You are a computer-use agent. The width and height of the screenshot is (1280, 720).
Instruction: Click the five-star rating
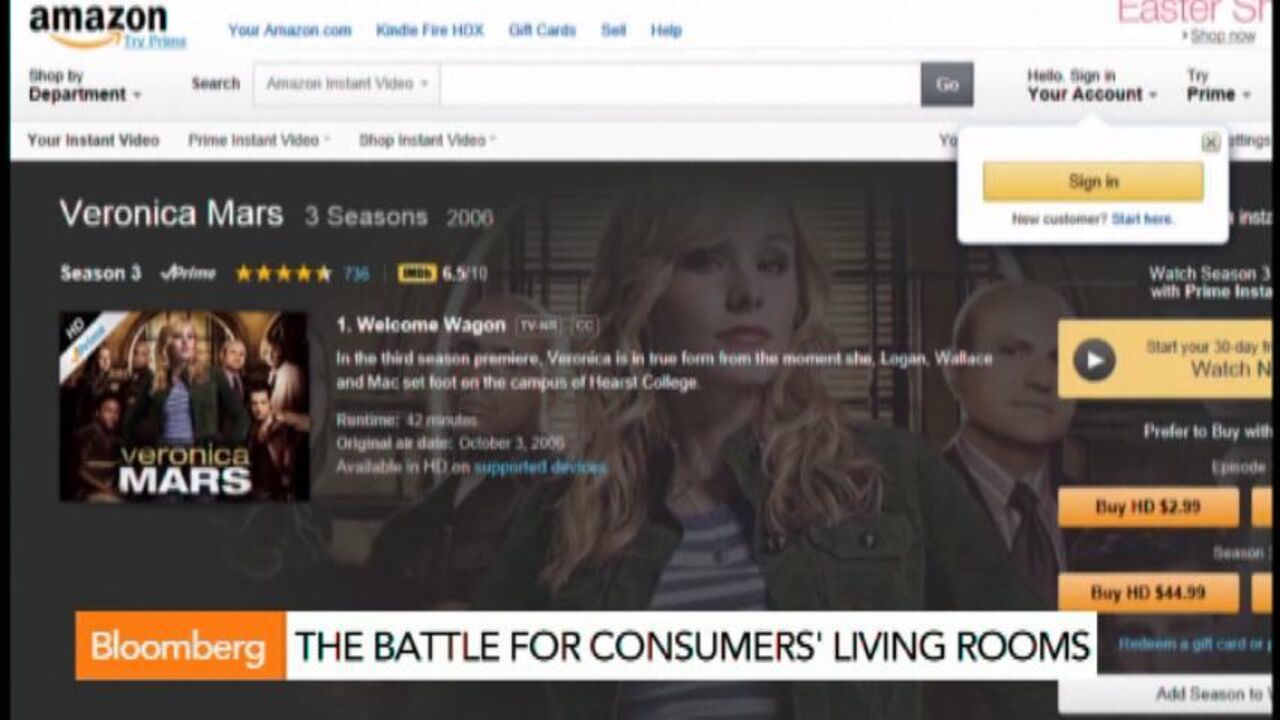coord(283,273)
